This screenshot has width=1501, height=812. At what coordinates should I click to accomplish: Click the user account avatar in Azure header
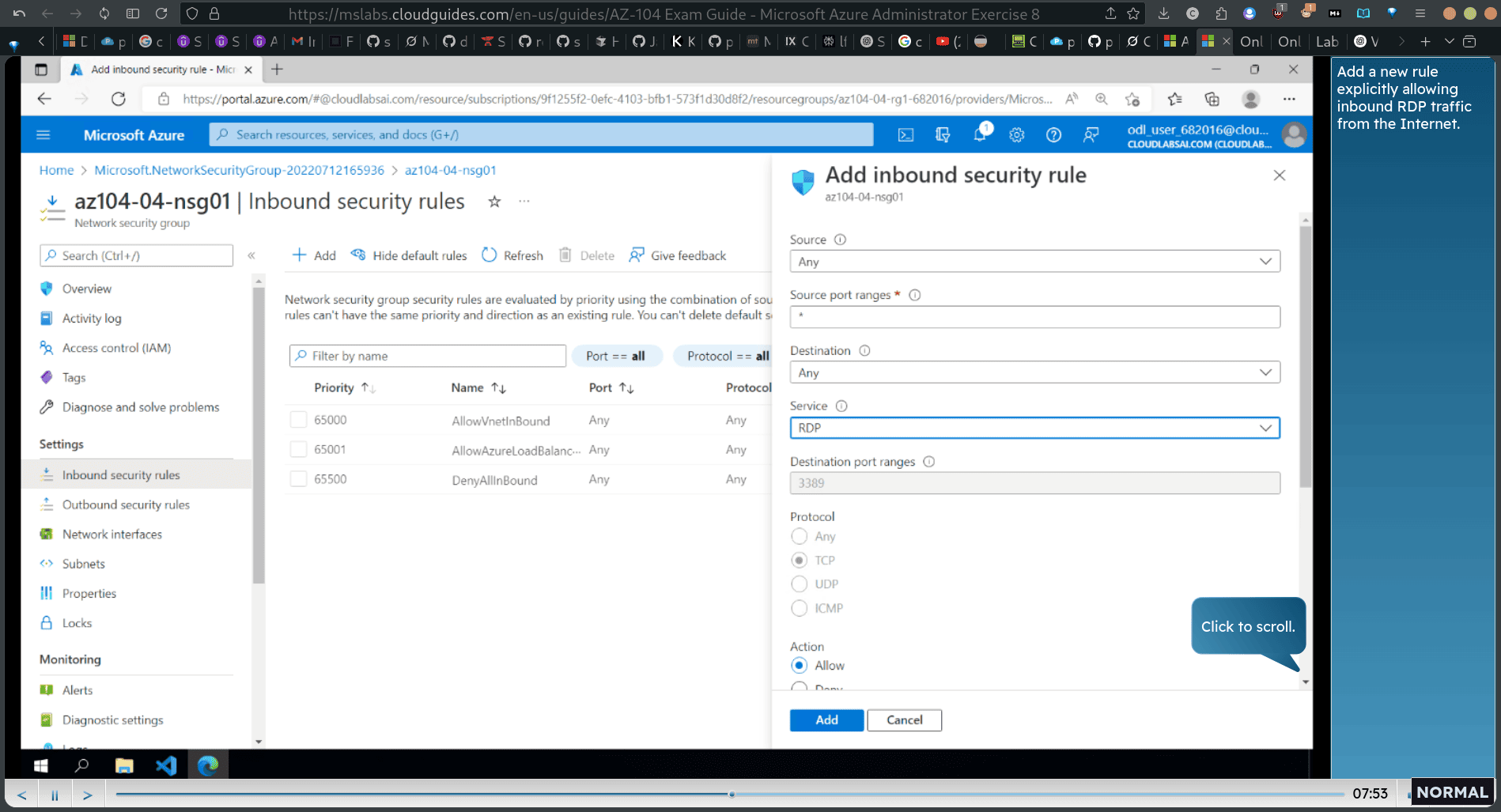(1294, 135)
